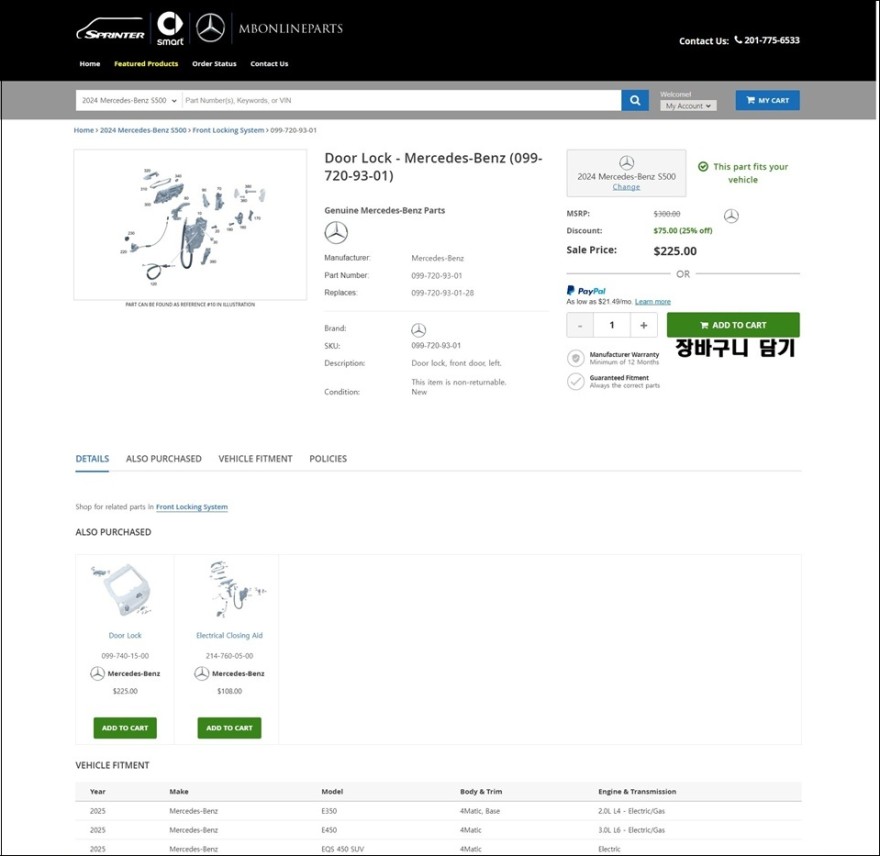The height and width of the screenshot is (856, 880).
Task: Switch to the VEHICLE FITMENT tab
Action: [255, 459]
